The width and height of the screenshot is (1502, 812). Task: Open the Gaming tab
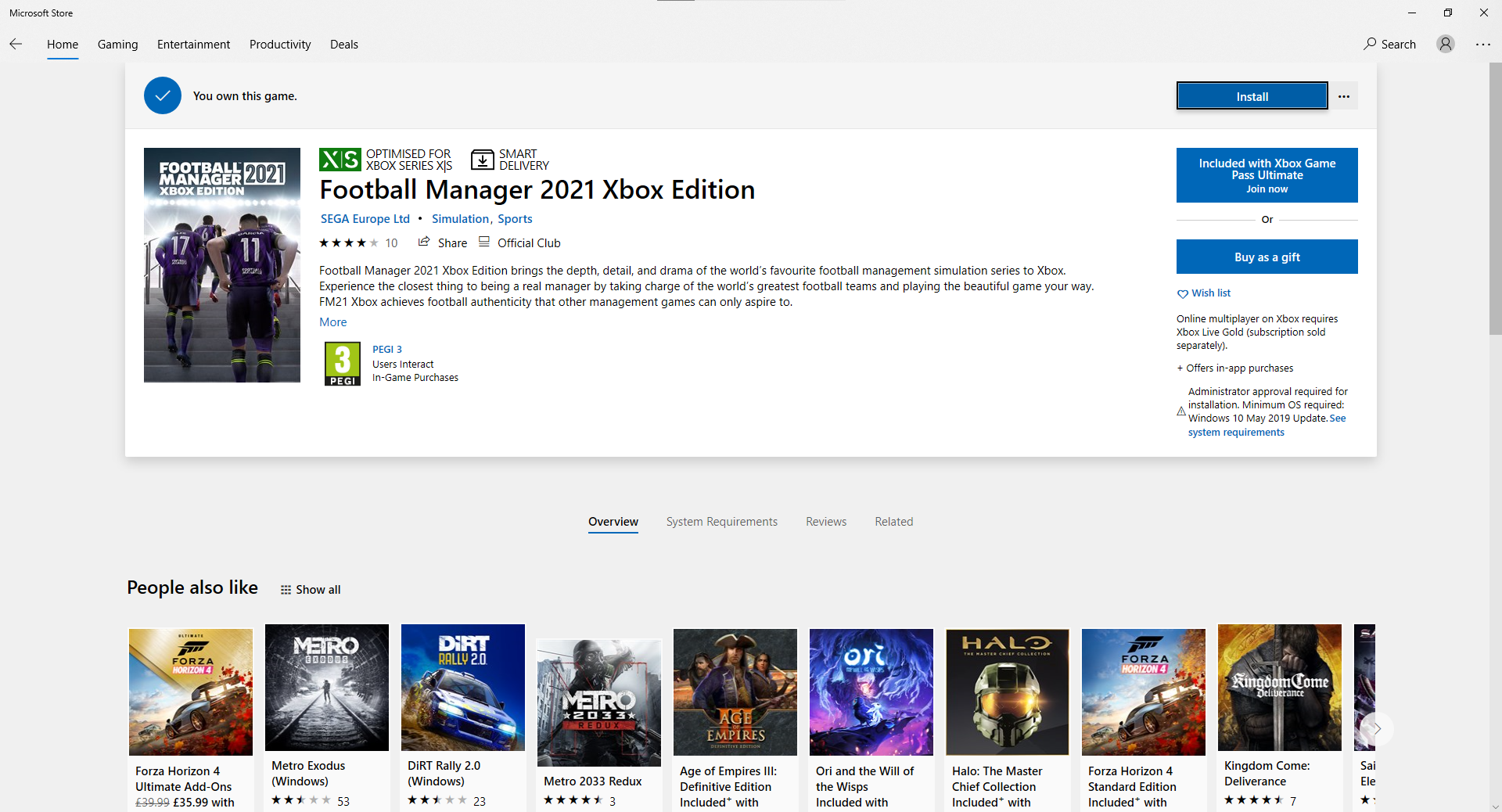tap(118, 45)
